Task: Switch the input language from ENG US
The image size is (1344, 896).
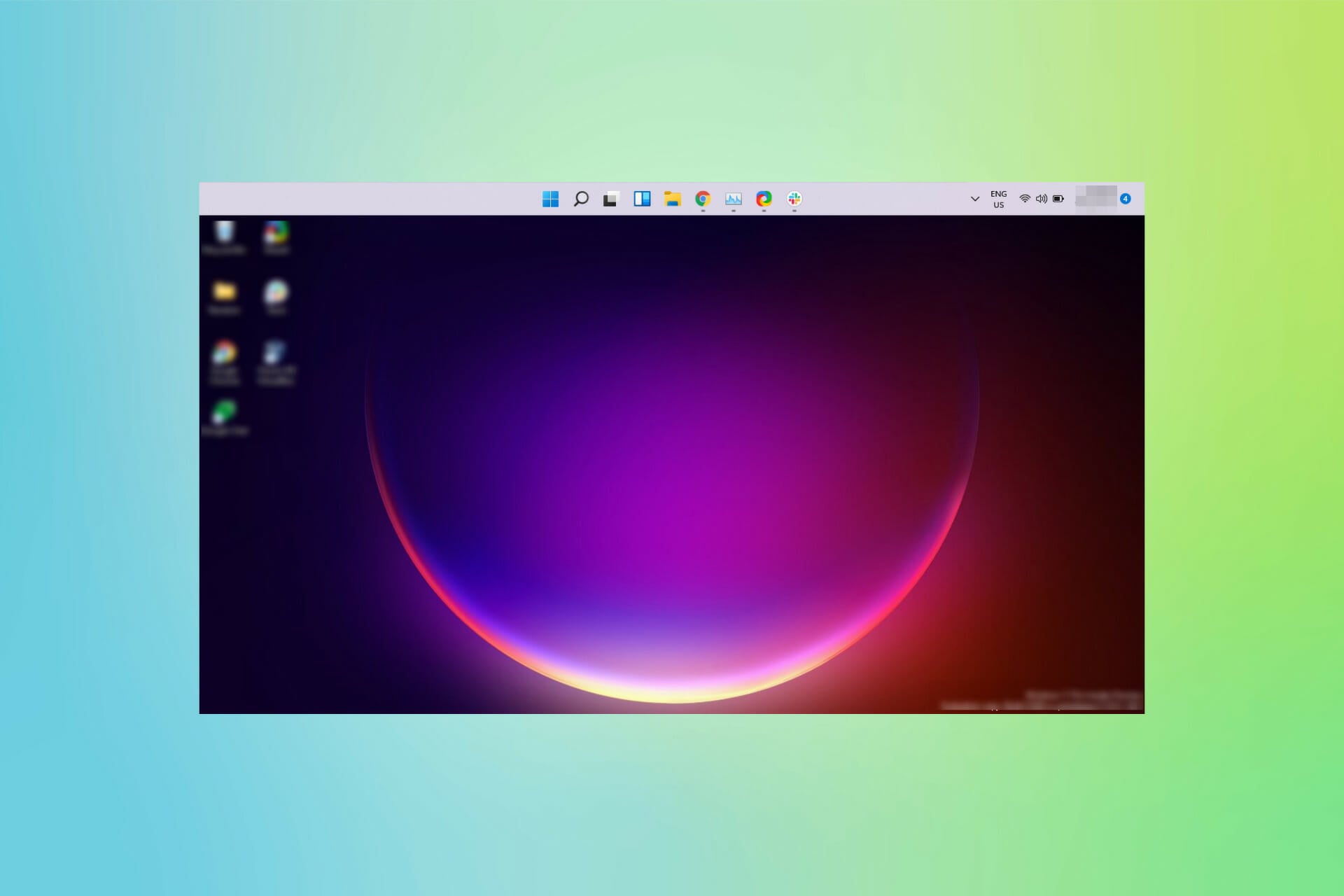Action: (999, 199)
